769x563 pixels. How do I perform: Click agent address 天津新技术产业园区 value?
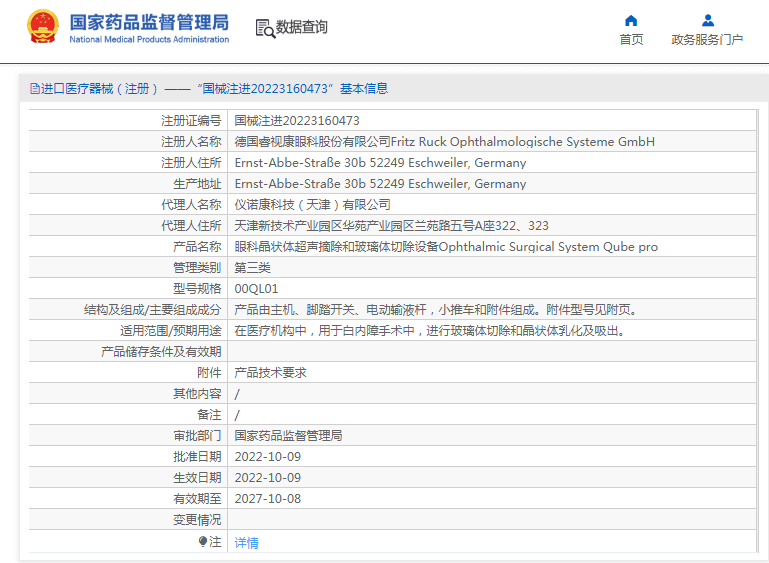[391, 226]
